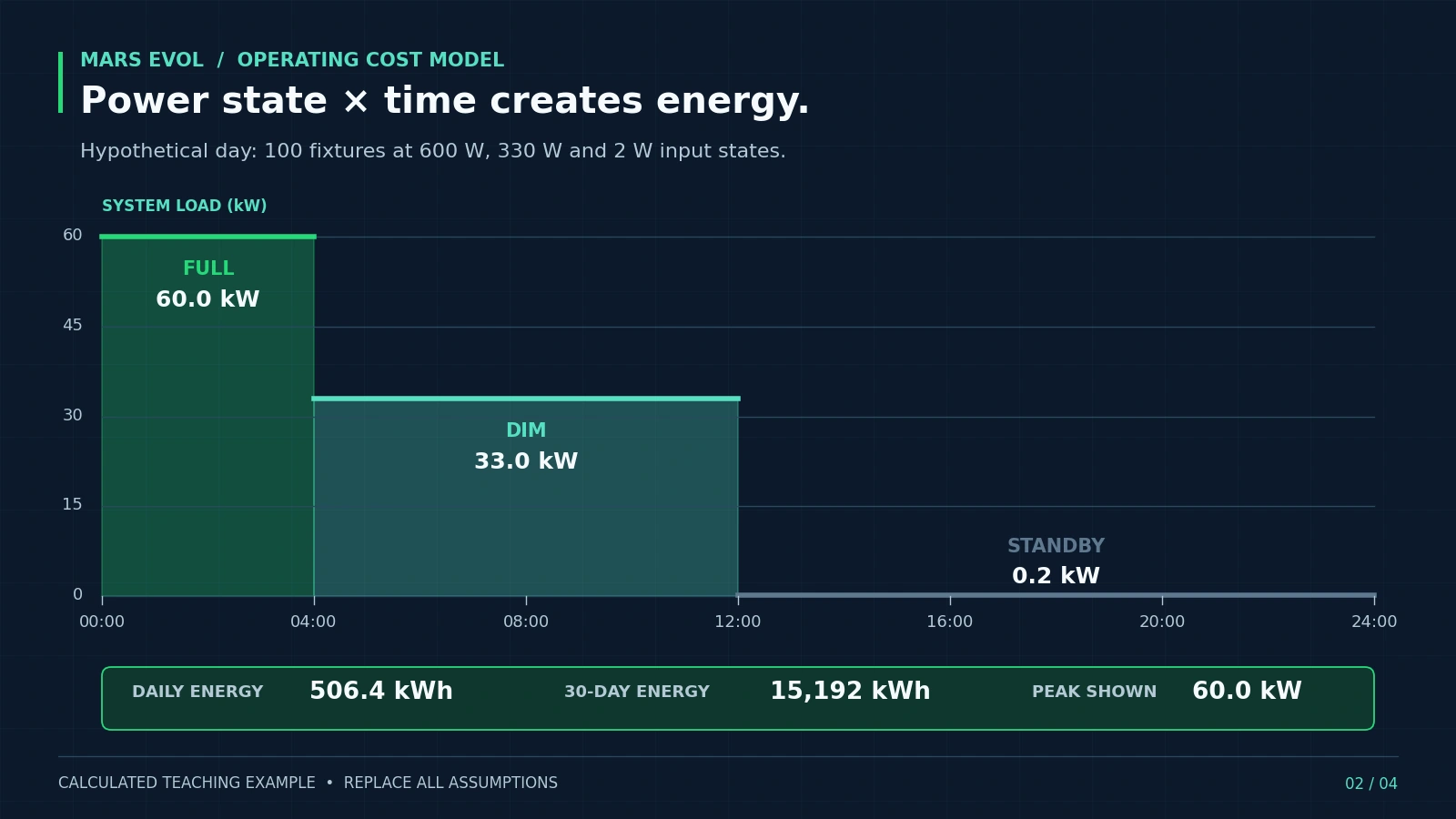Screen dimensions: 1456x819
Task: Click the 33.0 kW value in the DIM bar
Action: (x=526, y=461)
